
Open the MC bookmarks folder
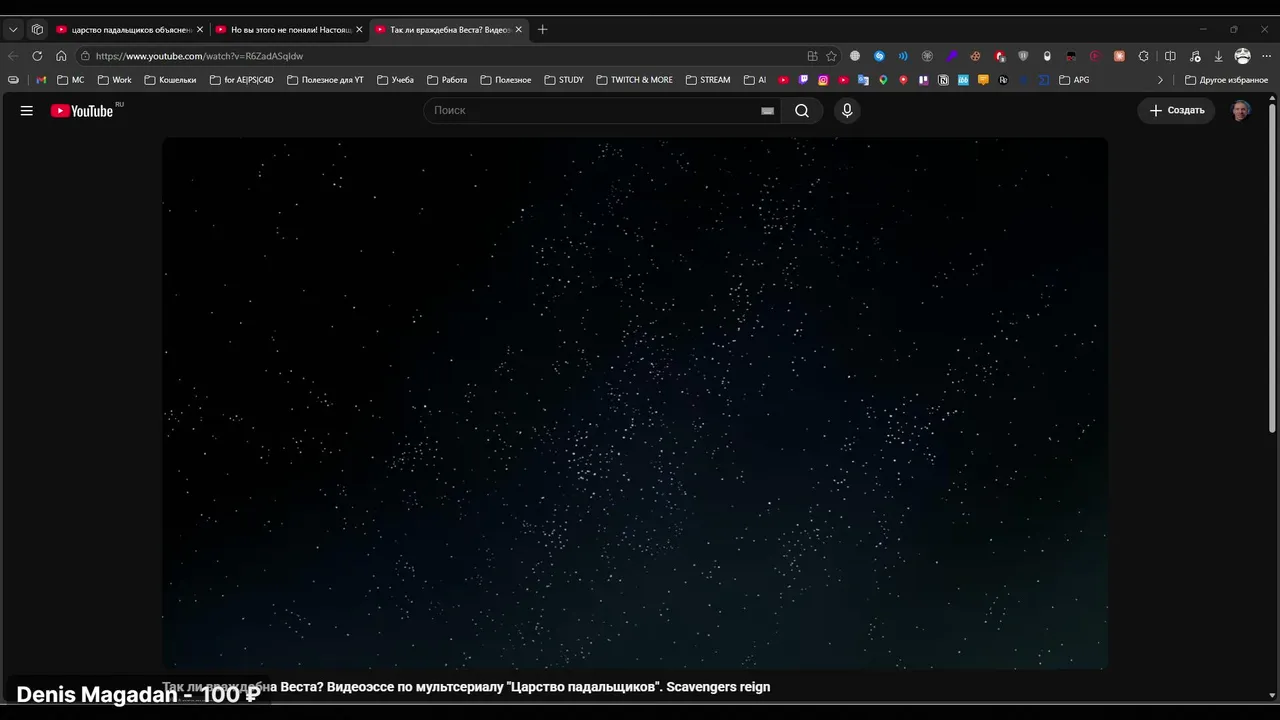tap(71, 80)
